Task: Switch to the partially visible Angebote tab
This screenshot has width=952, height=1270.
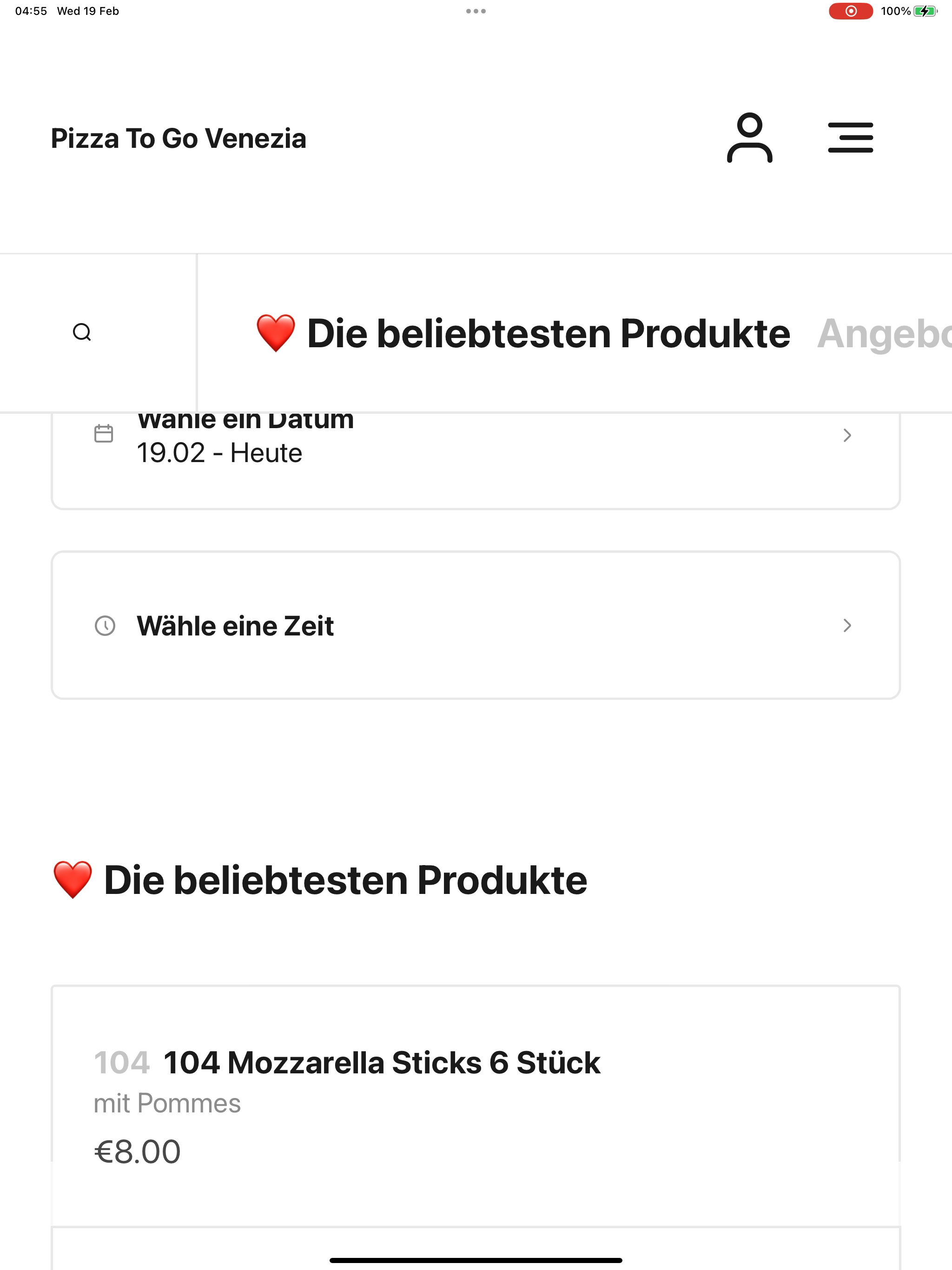Action: (x=884, y=334)
